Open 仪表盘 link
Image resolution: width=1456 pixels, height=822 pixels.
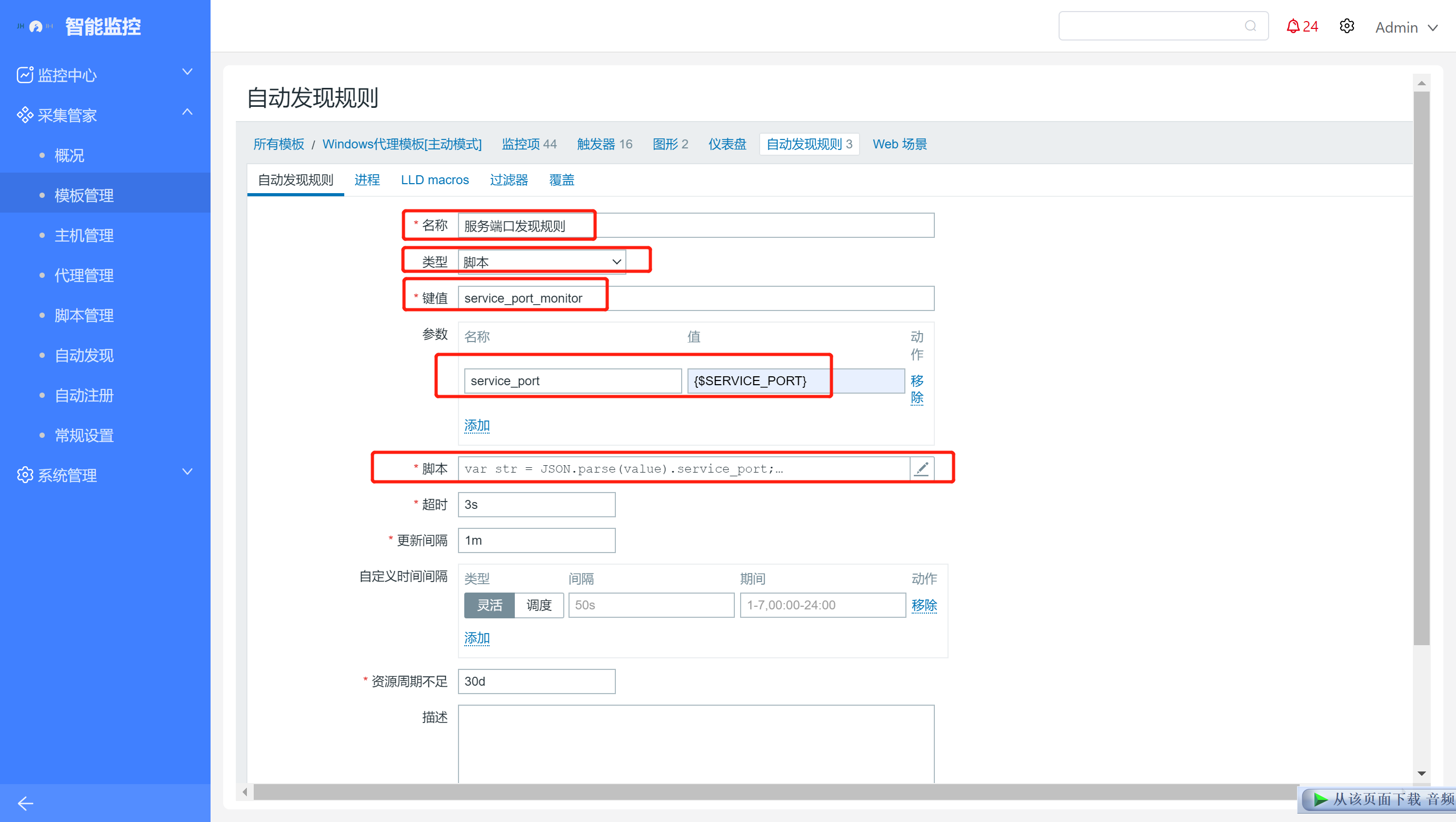[x=727, y=144]
